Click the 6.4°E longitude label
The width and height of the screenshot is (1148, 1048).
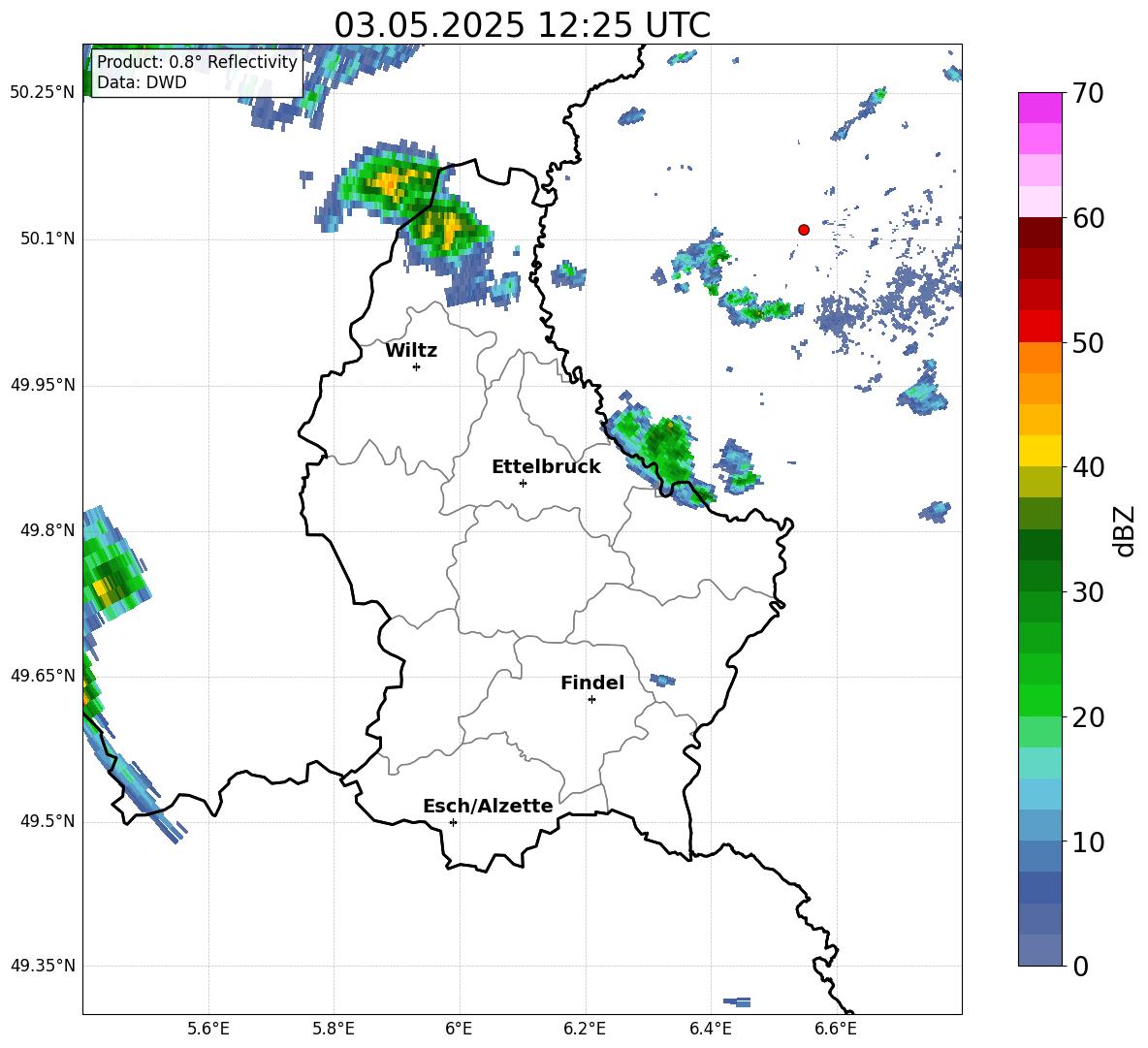pos(710,1029)
